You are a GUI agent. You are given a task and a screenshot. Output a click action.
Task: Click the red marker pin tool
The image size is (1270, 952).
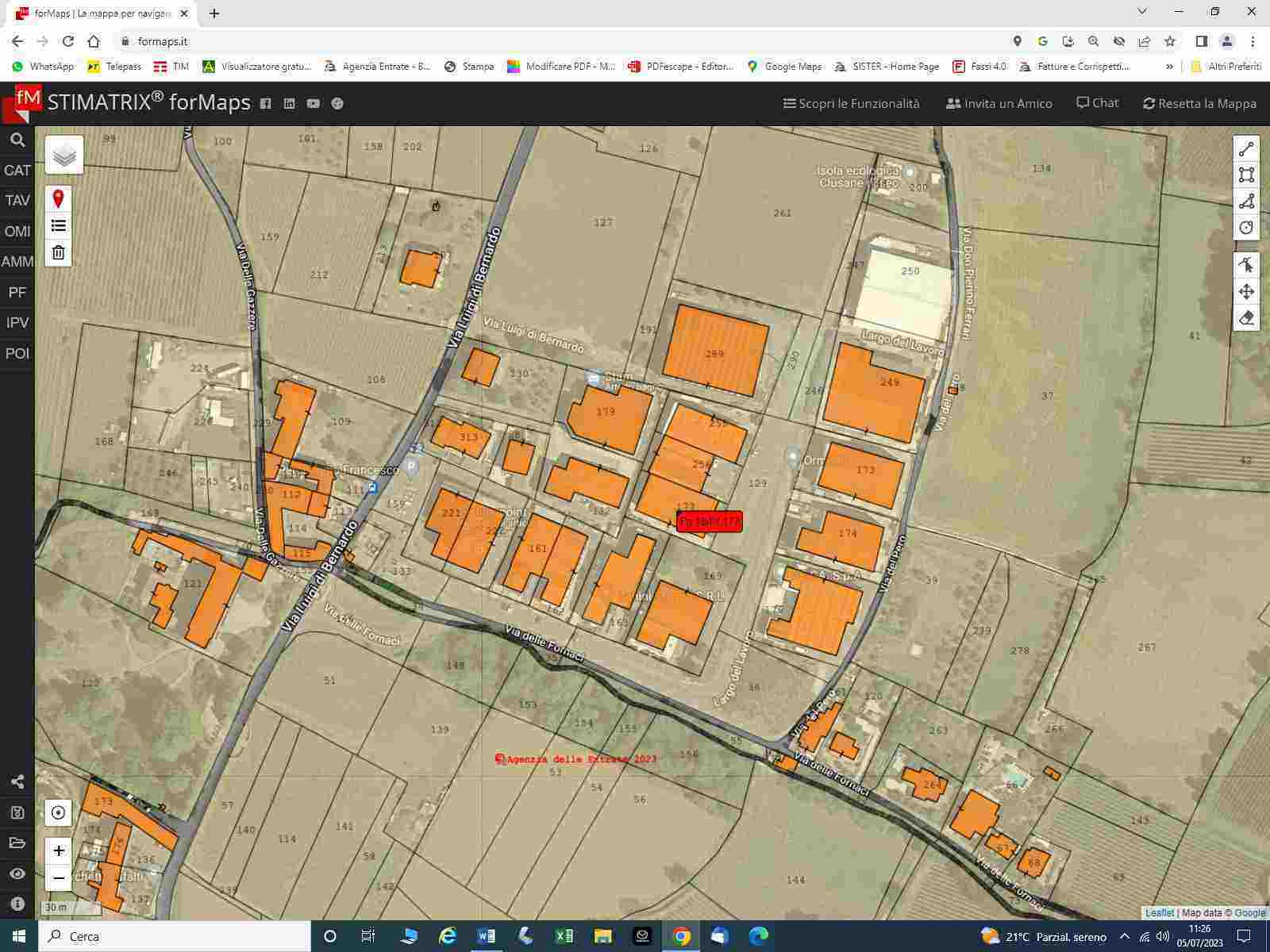pos(58,199)
